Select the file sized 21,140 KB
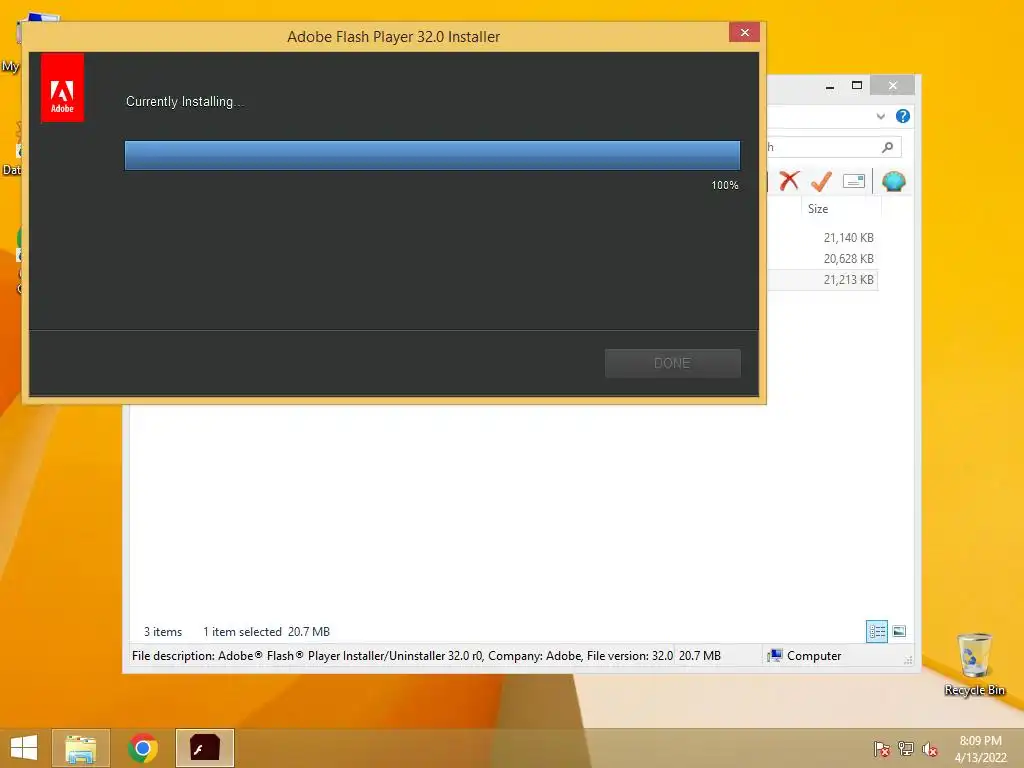 pos(848,238)
